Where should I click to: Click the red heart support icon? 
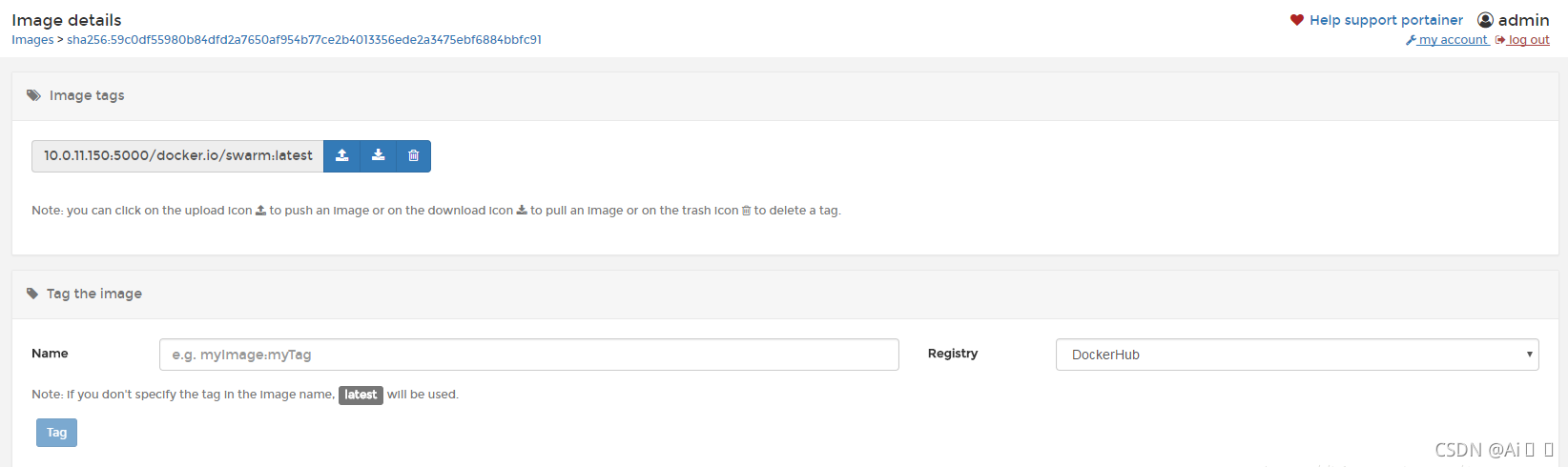point(1297,20)
